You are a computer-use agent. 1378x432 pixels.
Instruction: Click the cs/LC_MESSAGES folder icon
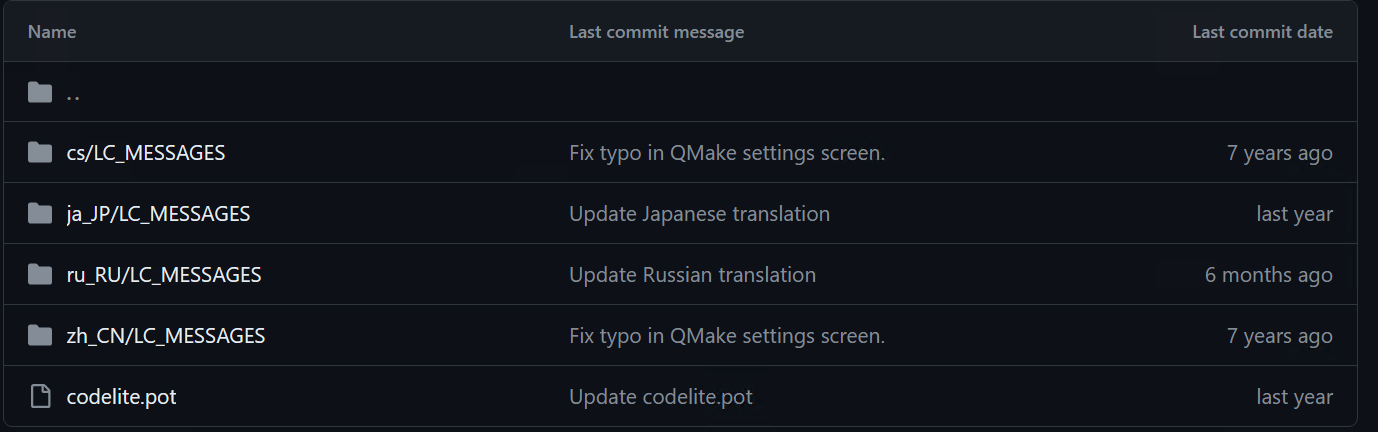click(40, 153)
